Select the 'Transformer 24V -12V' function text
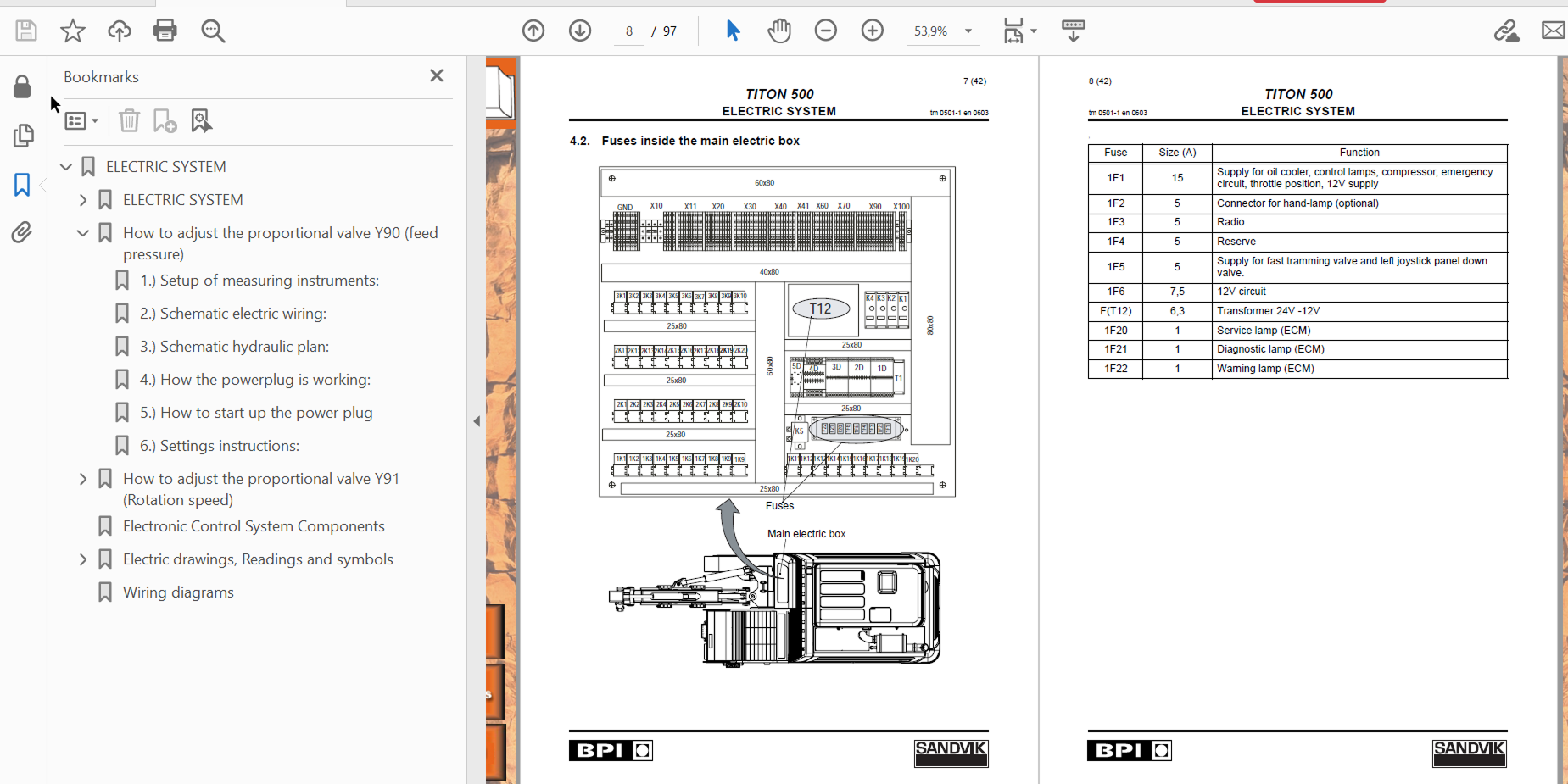 (1268, 311)
